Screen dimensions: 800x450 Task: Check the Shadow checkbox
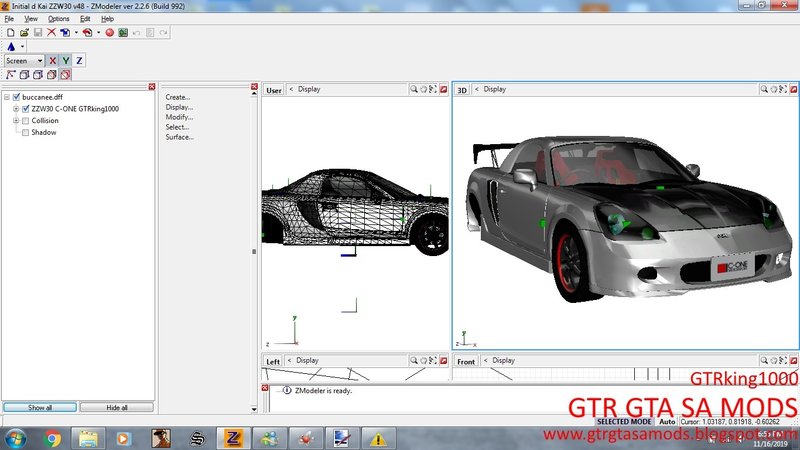(26, 133)
